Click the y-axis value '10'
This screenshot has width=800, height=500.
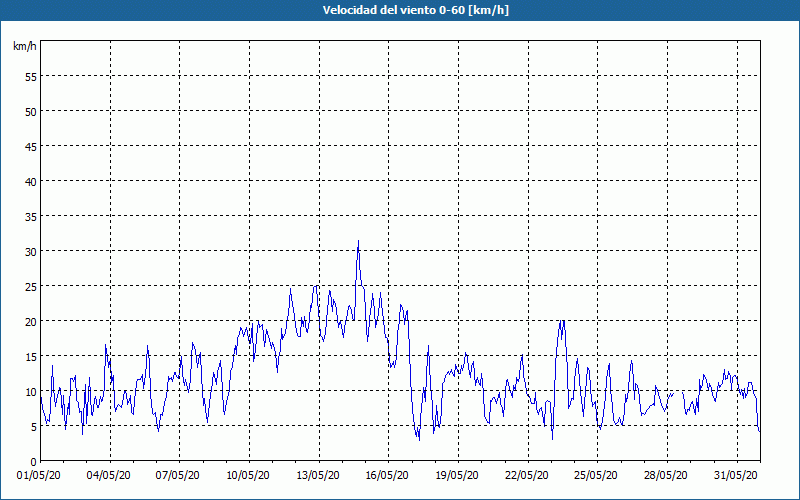tap(31, 391)
